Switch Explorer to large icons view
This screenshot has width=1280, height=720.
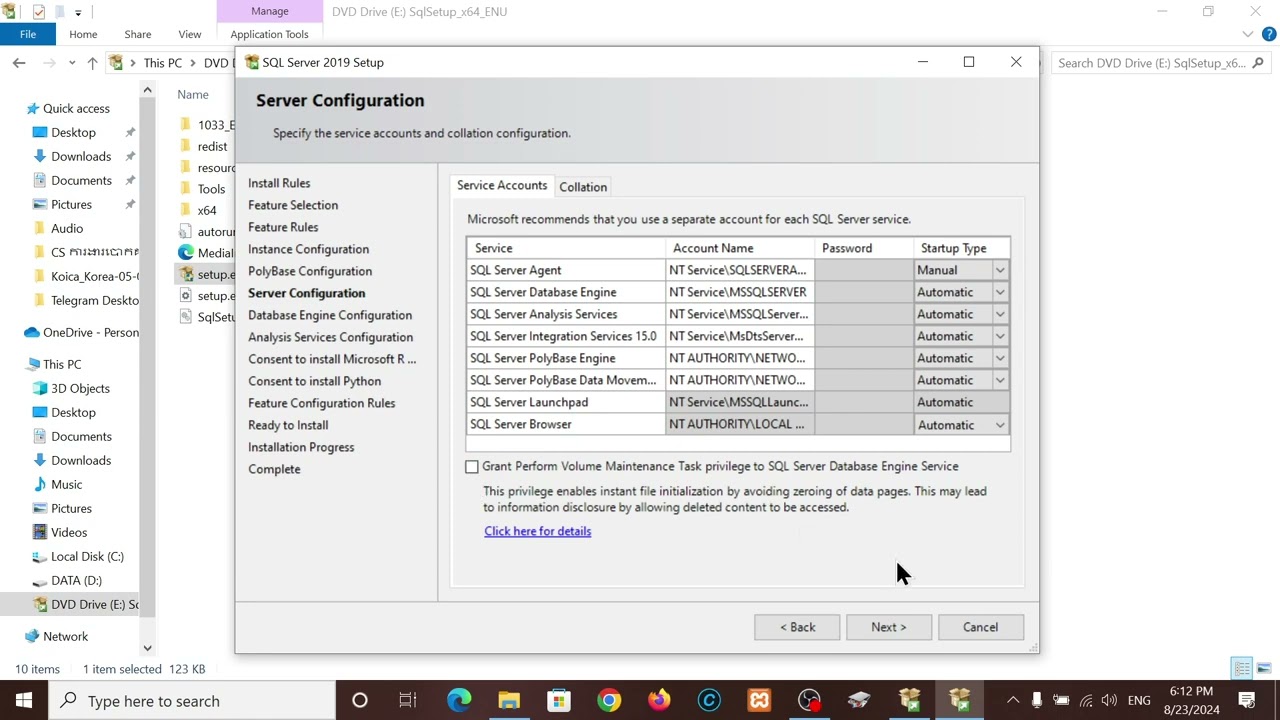point(1264,668)
